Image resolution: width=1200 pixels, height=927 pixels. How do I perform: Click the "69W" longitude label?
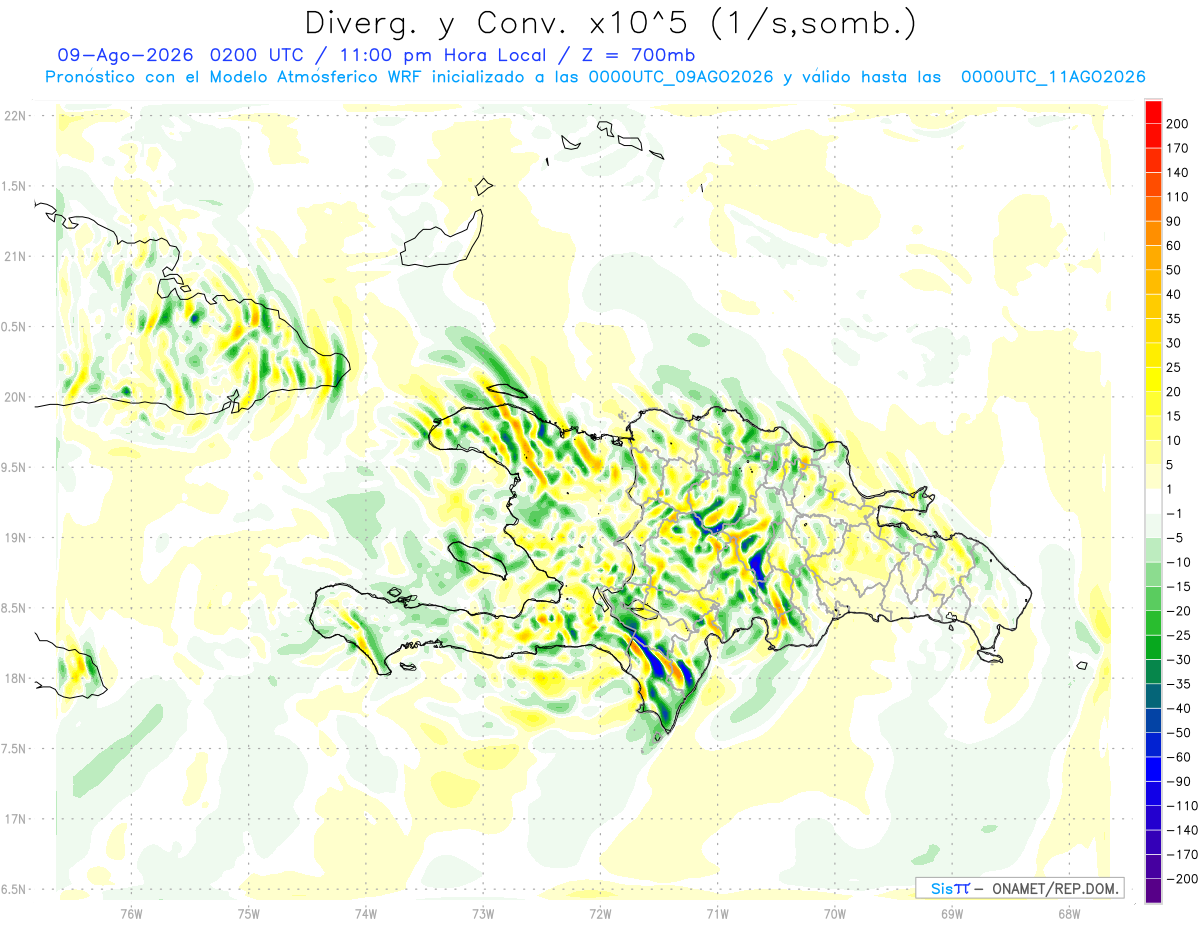[x=952, y=913]
